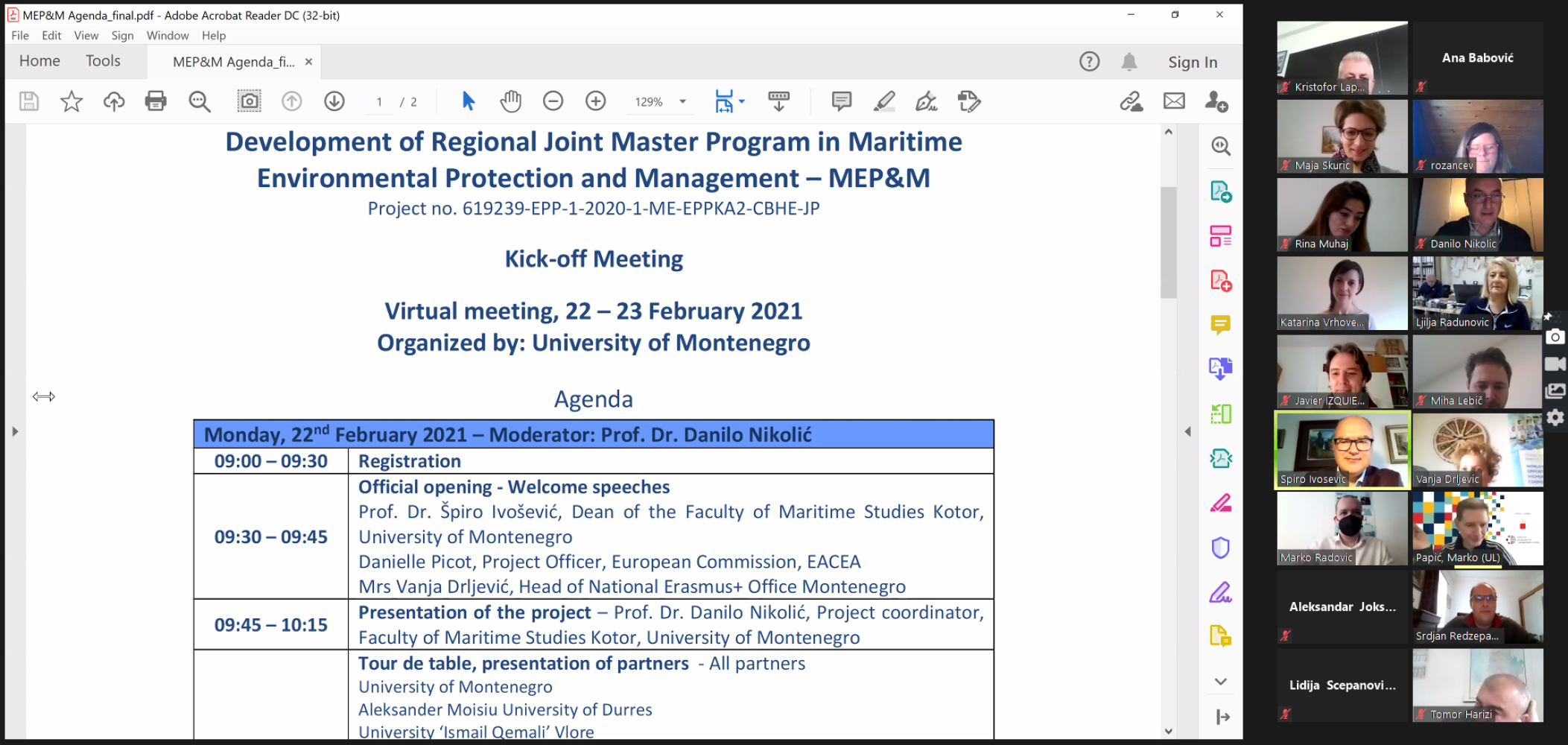Open the 129% zoom level dropdown
Image resolution: width=1568 pixels, height=745 pixels.
(682, 102)
